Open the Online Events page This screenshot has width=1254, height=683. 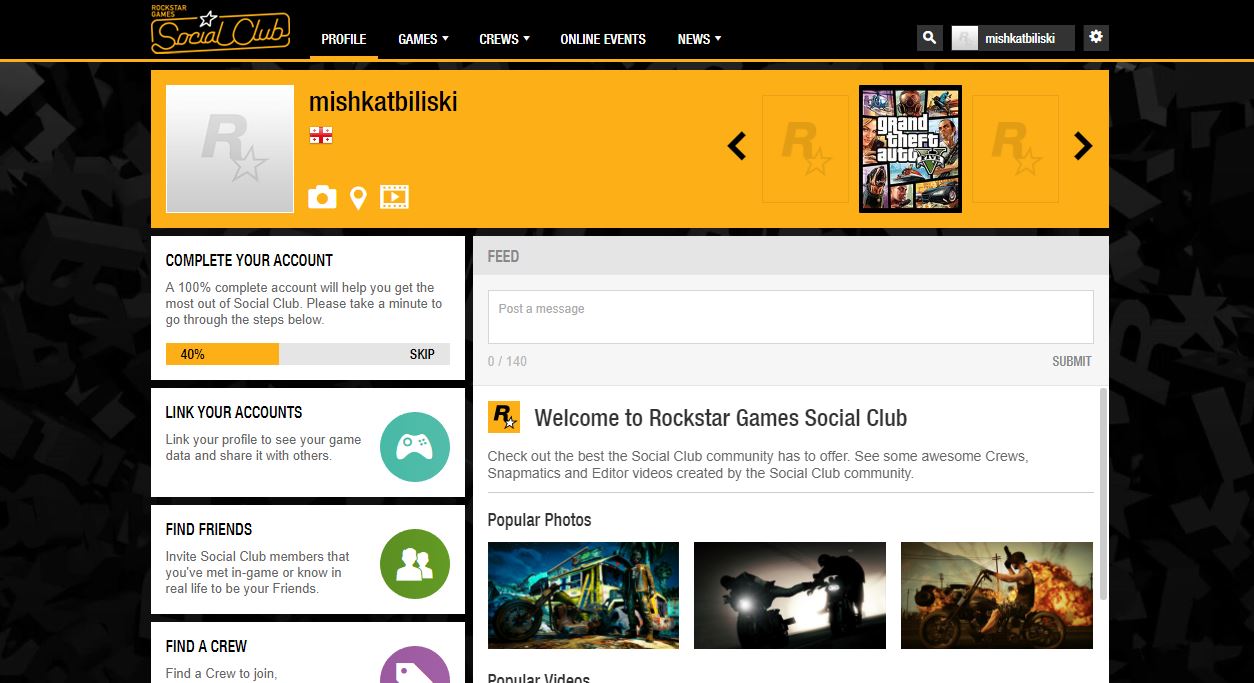[603, 39]
